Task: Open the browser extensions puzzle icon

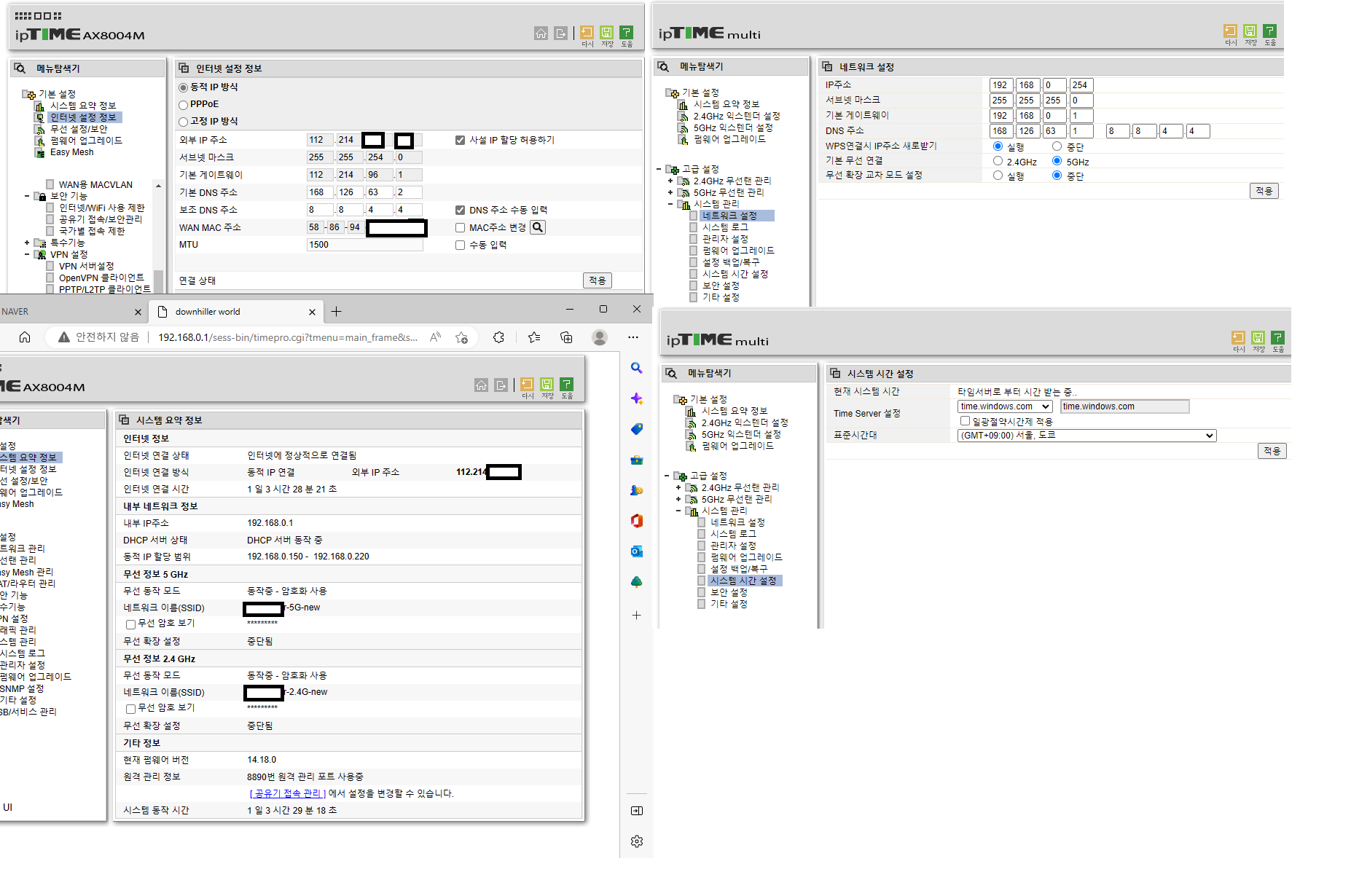Action: tap(498, 337)
